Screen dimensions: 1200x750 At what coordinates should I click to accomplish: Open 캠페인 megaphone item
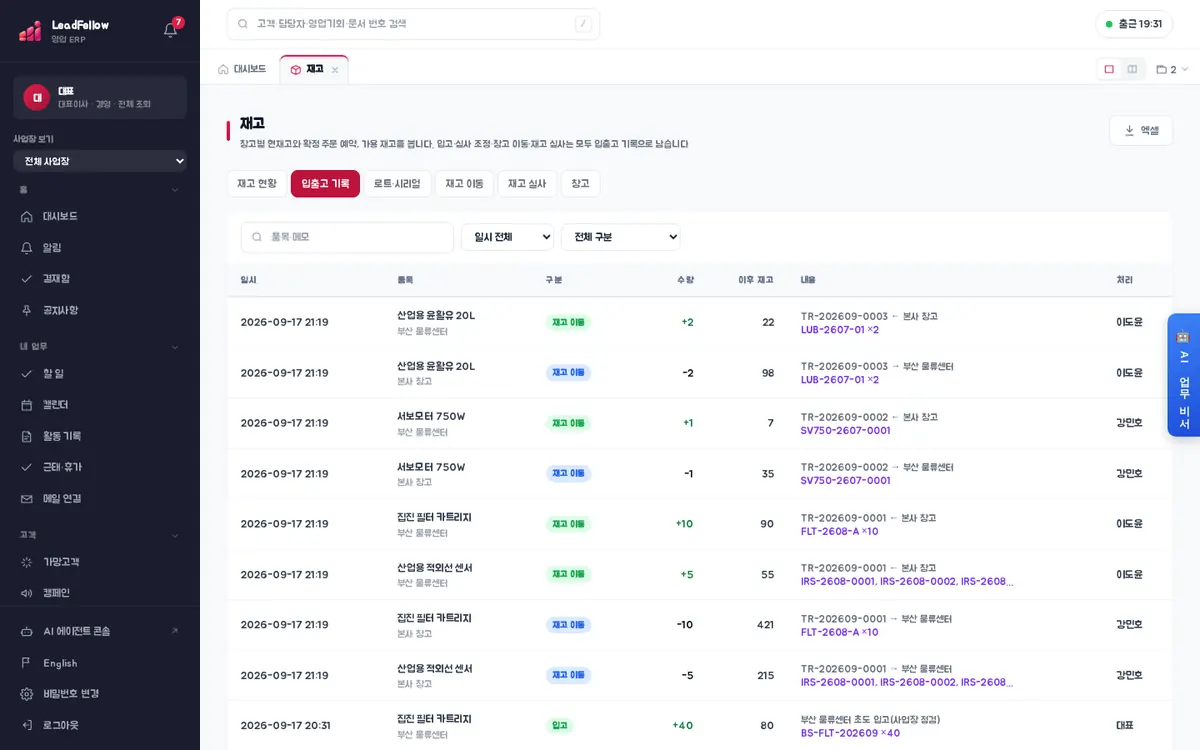pos(100,593)
